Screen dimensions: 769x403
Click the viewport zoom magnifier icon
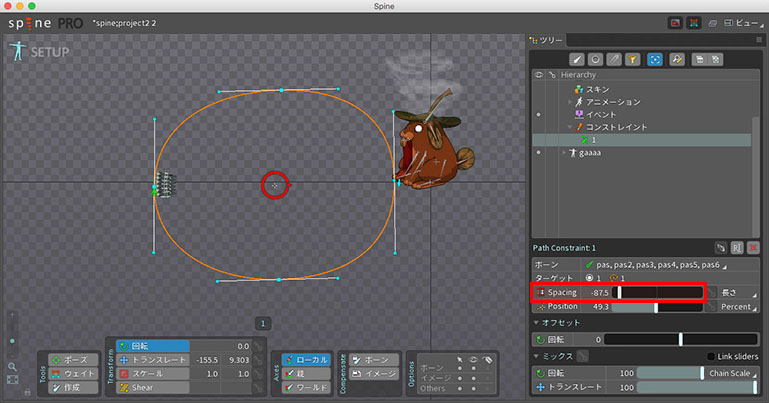[12, 367]
